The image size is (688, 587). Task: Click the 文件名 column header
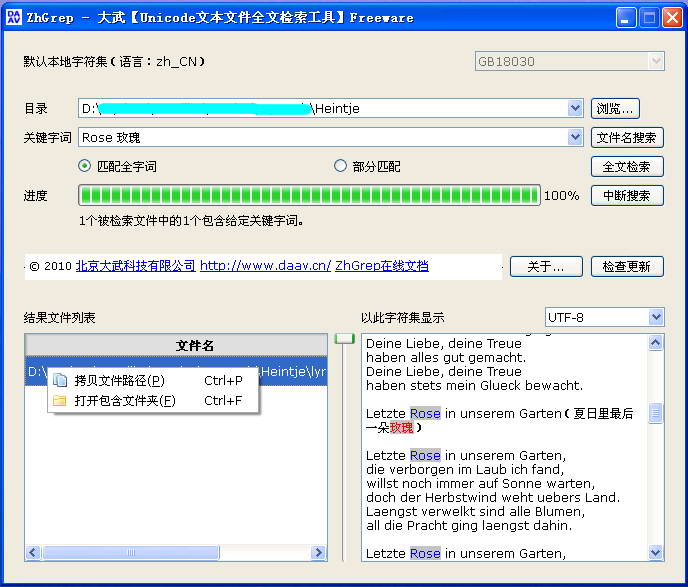(176, 346)
